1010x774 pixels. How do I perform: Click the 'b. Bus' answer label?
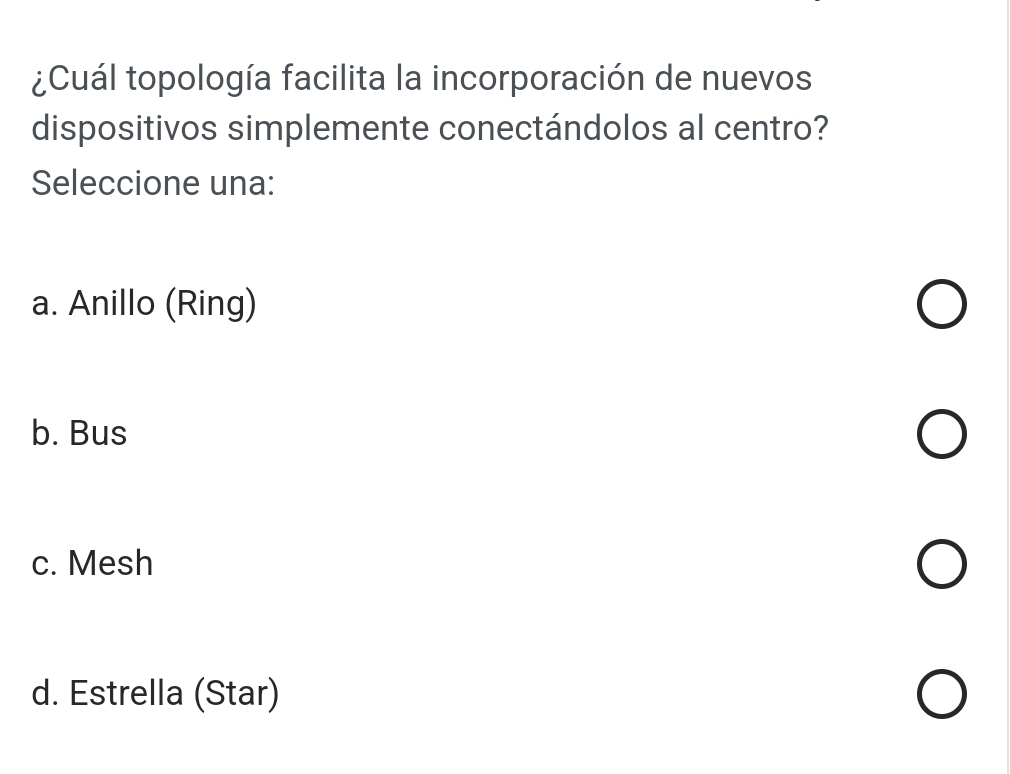coord(79,433)
